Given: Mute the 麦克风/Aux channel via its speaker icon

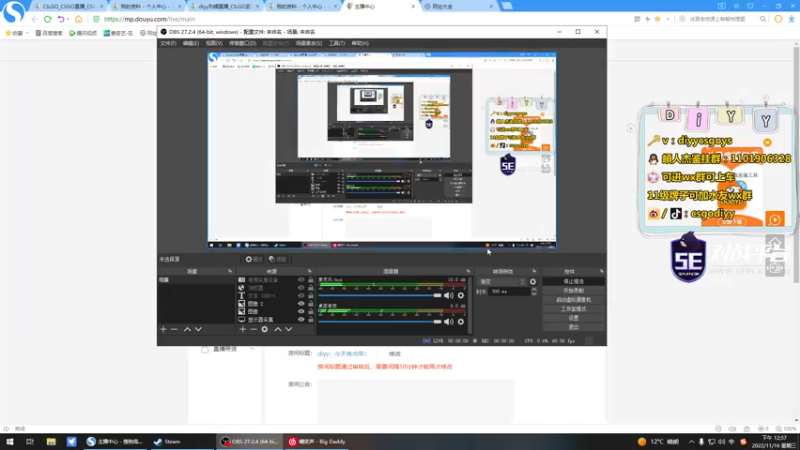Looking at the screenshot, I should click(448, 295).
